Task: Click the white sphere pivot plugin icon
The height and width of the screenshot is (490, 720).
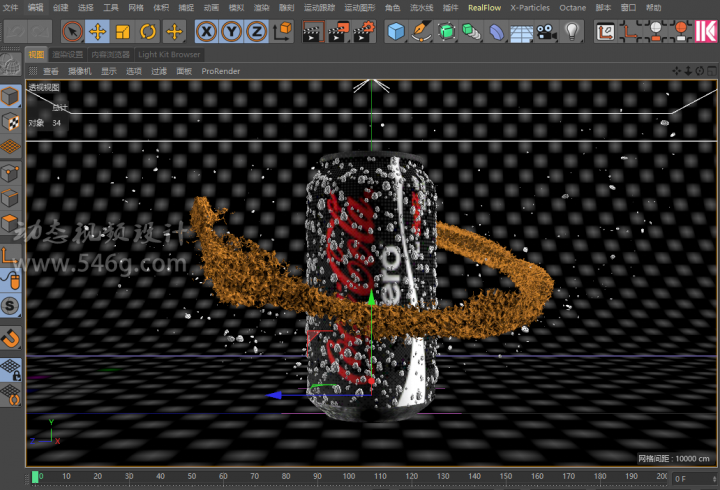Action: (656, 32)
